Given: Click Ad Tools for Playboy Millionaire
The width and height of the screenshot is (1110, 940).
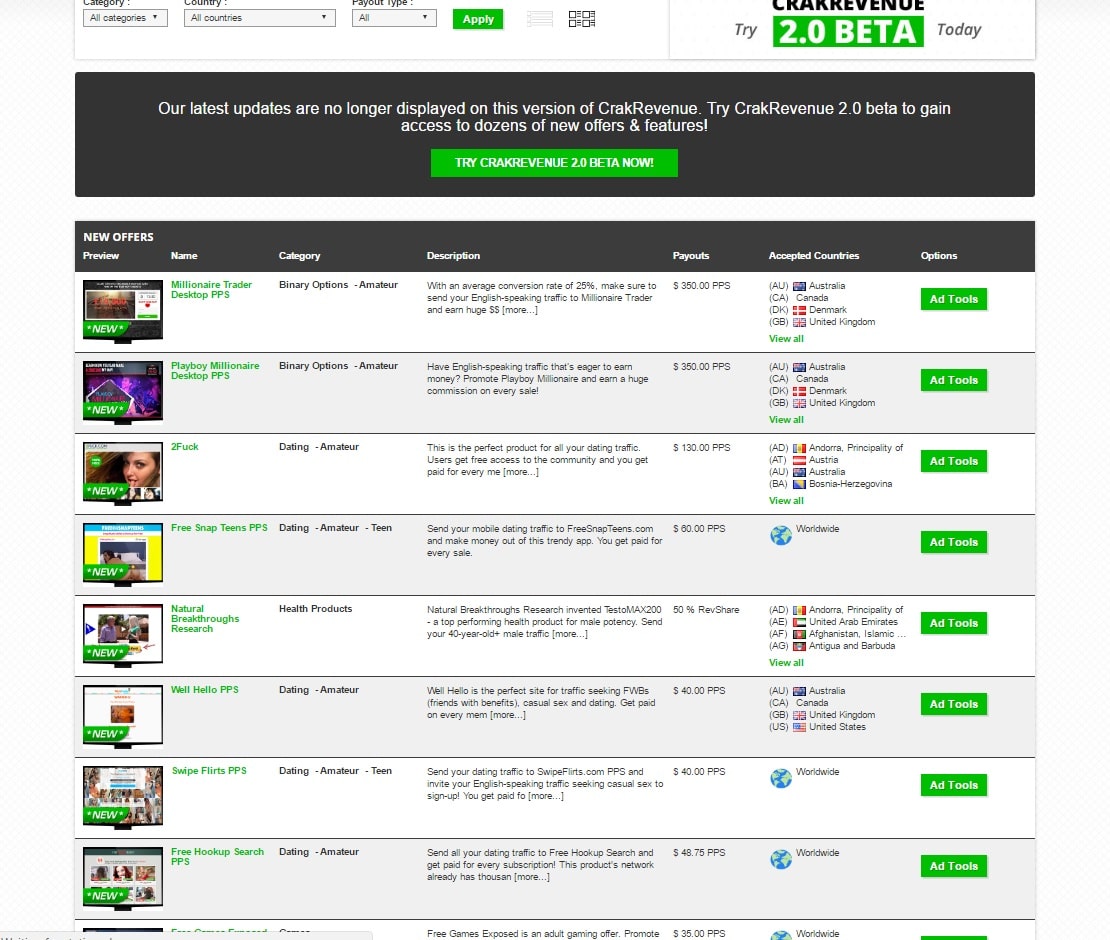Looking at the screenshot, I should click(954, 380).
